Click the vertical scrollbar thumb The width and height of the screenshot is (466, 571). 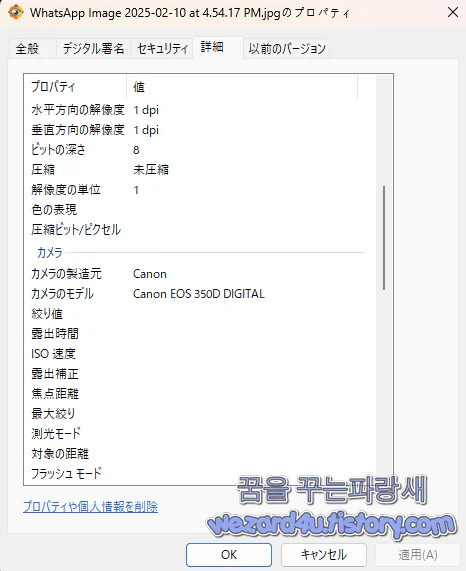(384, 238)
